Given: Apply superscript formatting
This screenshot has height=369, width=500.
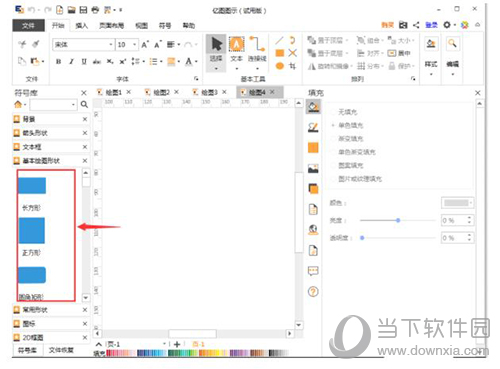Looking at the screenshot, I should pyautogui.click(x=123, y=62).
